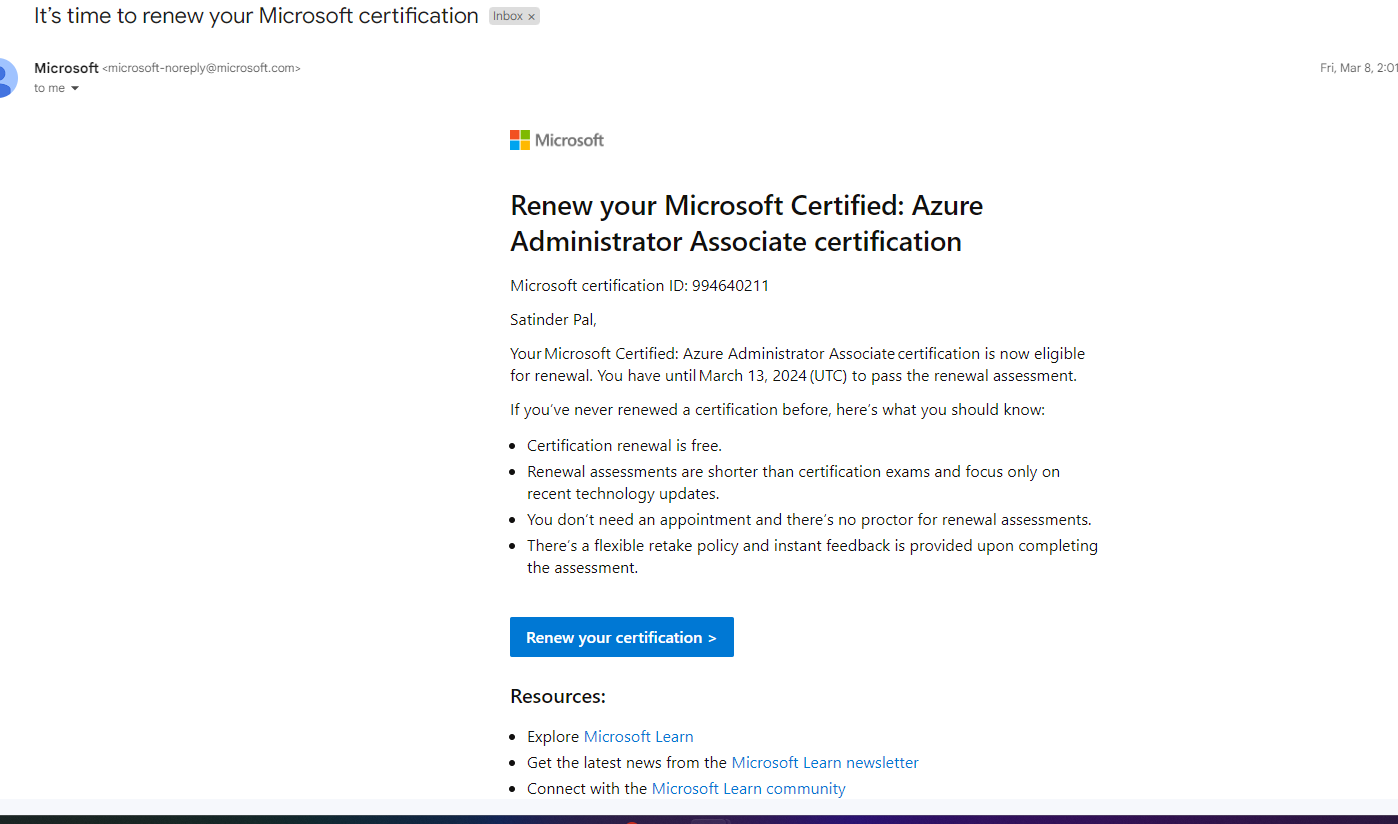Screen dimensions: 1398x824
Task: Click the bullet 'Renewal assessments are shorter'
Action: 793,483
